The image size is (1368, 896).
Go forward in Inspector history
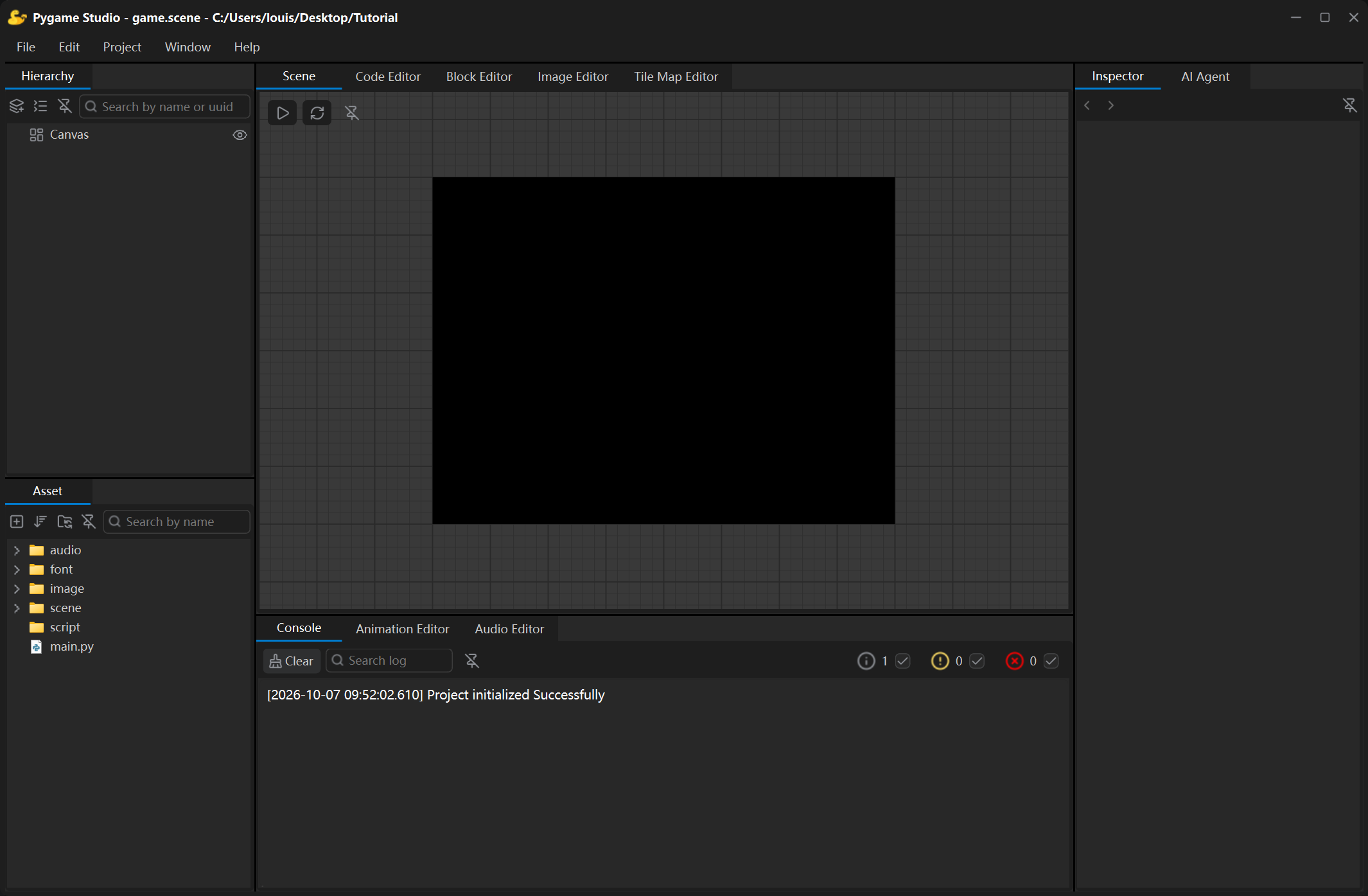pos(1111,105)
